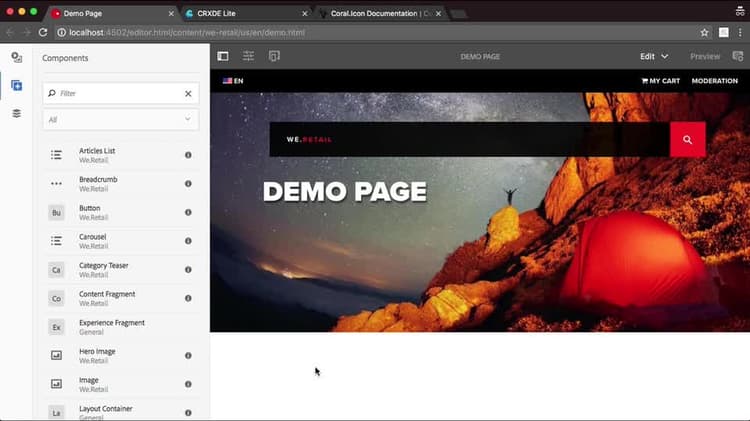The width and height of the screenshot is (750, 421).
Task: Click the DEMO PAGE hero title
Action: click(344, 192)
